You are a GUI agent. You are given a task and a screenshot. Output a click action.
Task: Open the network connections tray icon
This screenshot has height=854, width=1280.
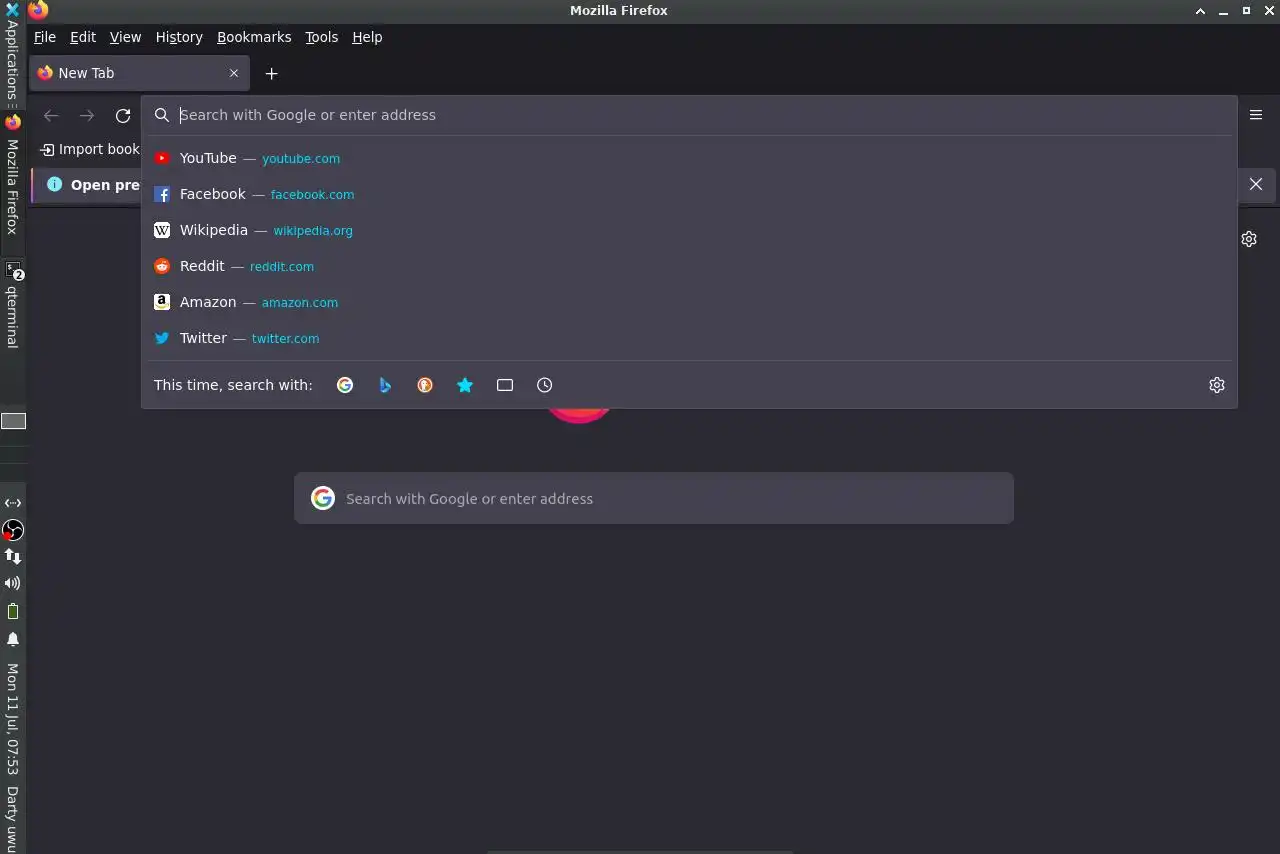coord(13,556)
